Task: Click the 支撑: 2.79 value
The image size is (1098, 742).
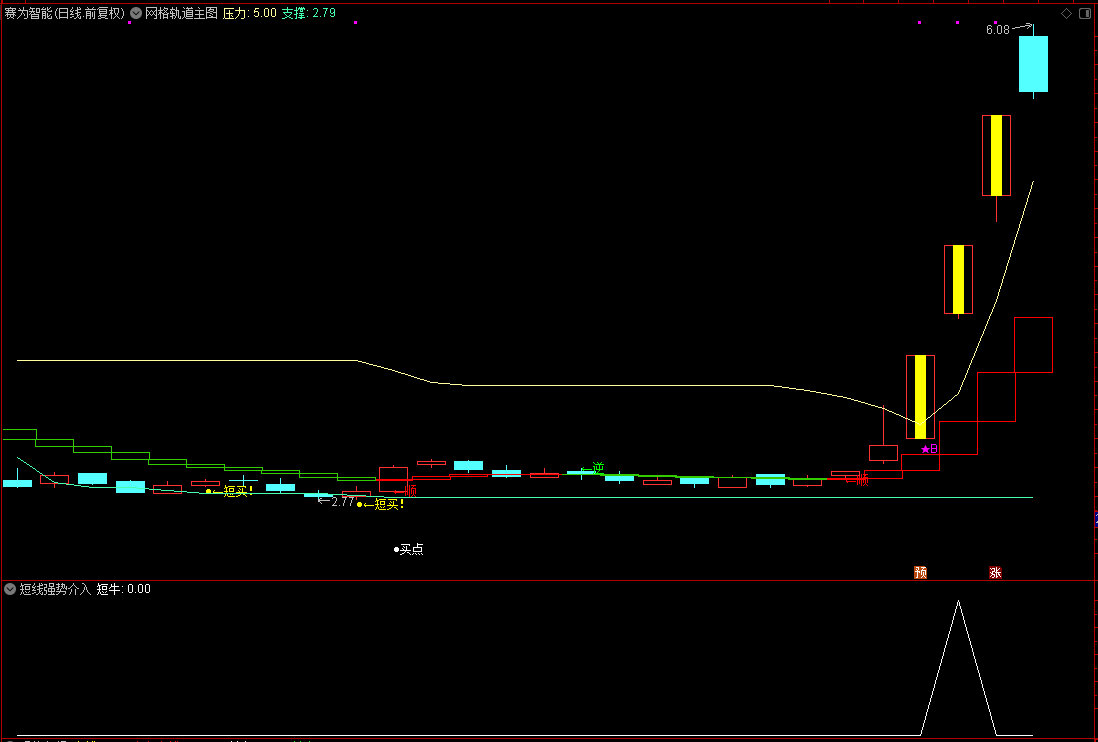Action: click(309, 13)
